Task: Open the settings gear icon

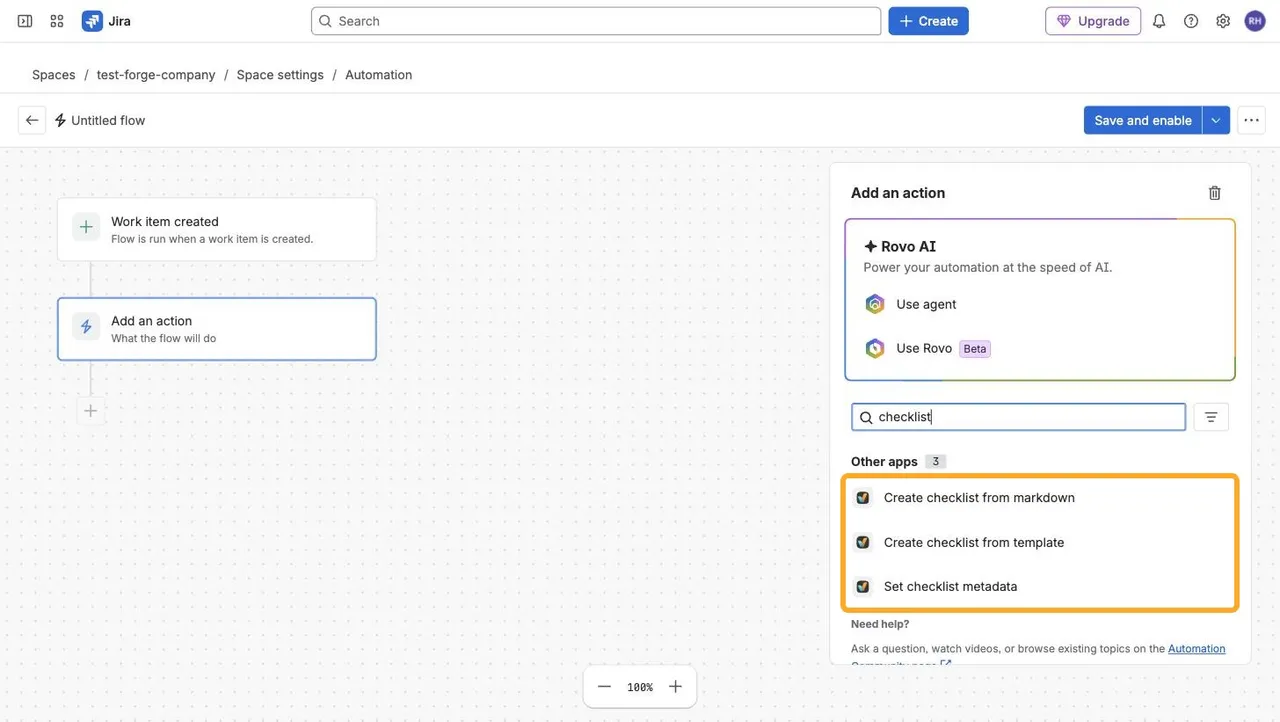Action: point(1223,21)
